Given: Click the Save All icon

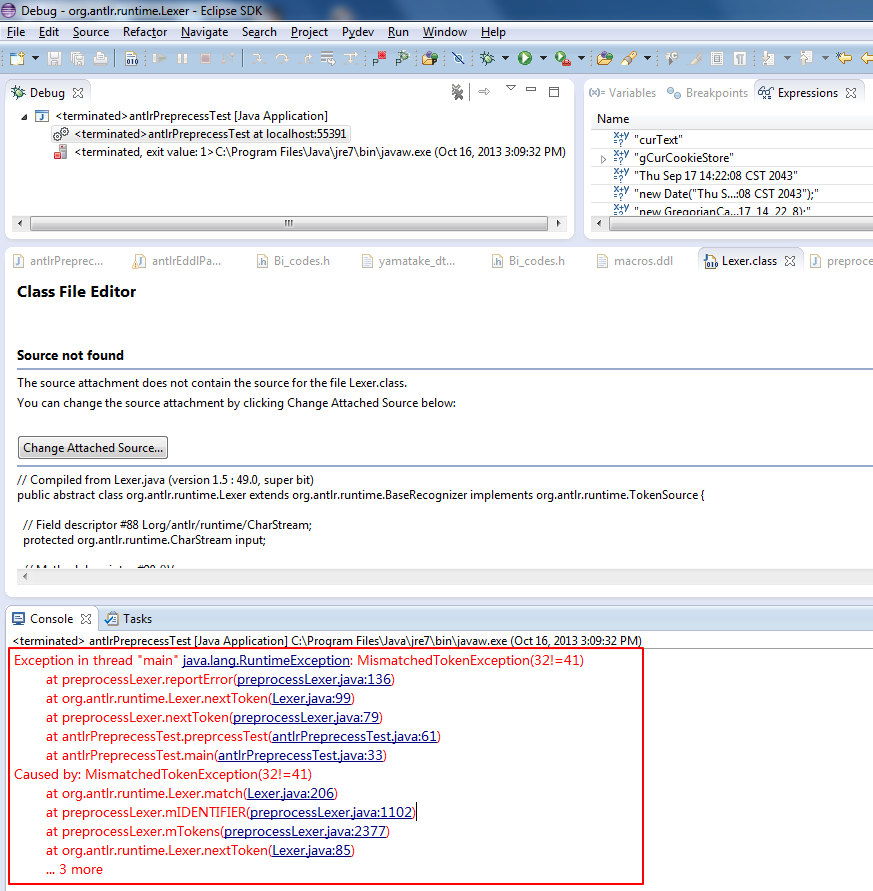Looking at the screenshot, I should (77, 58).
